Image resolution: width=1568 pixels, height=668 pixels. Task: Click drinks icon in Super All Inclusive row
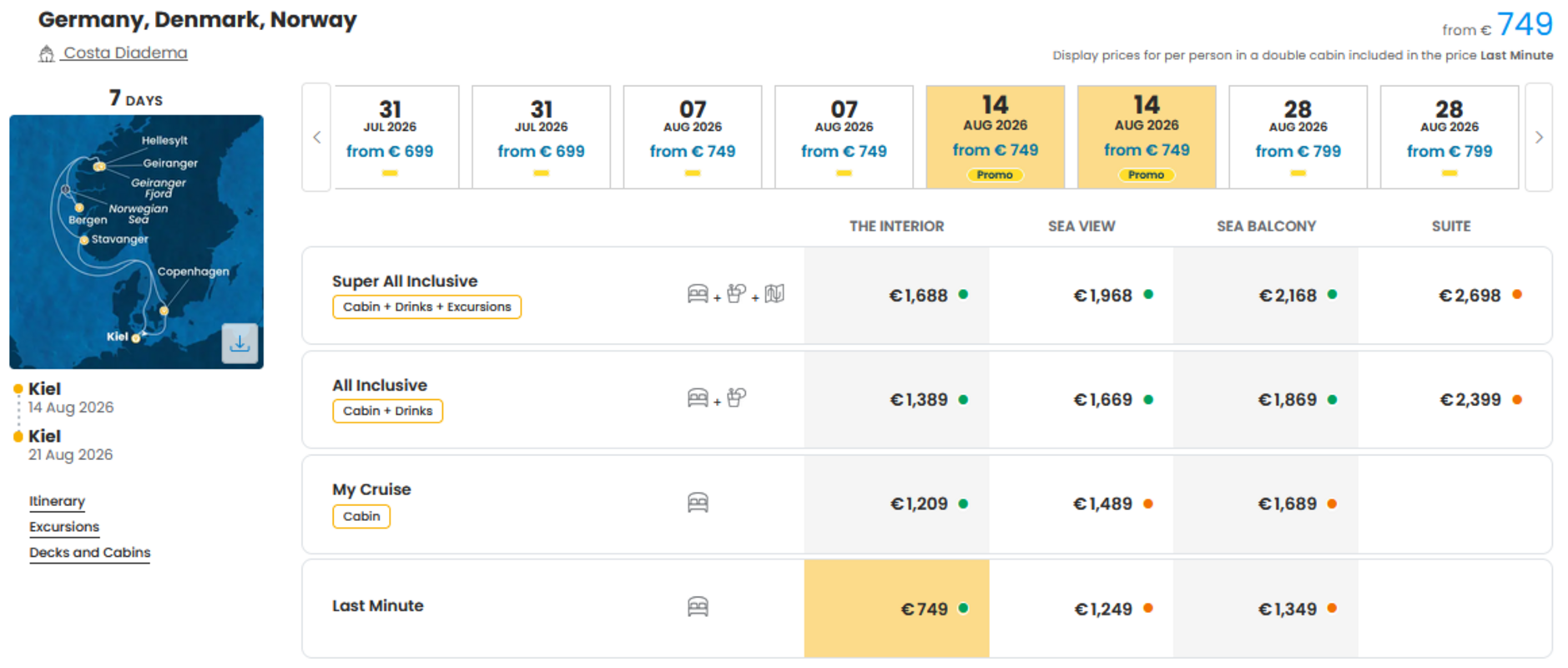click(736, 293)
